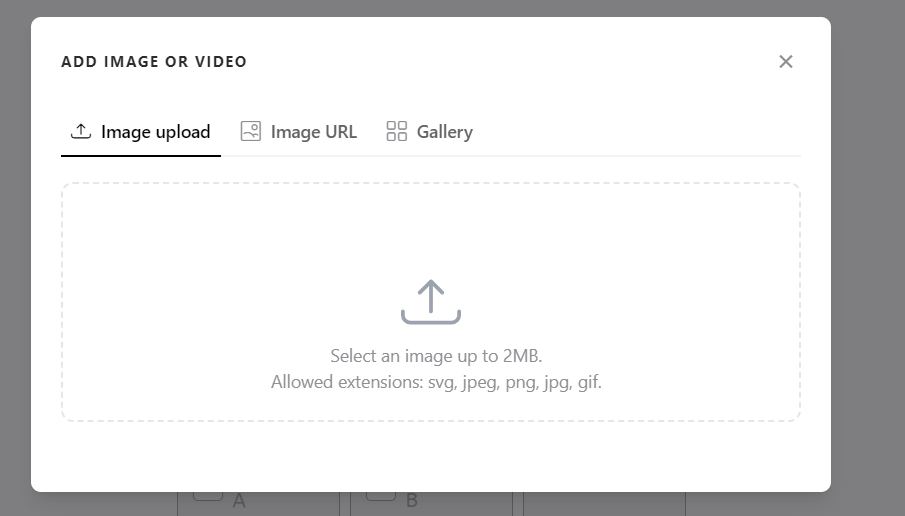This screenshot has height=516, width=905.
Task: Switch to the Image upload tab label
Action: tap(155, 132)
